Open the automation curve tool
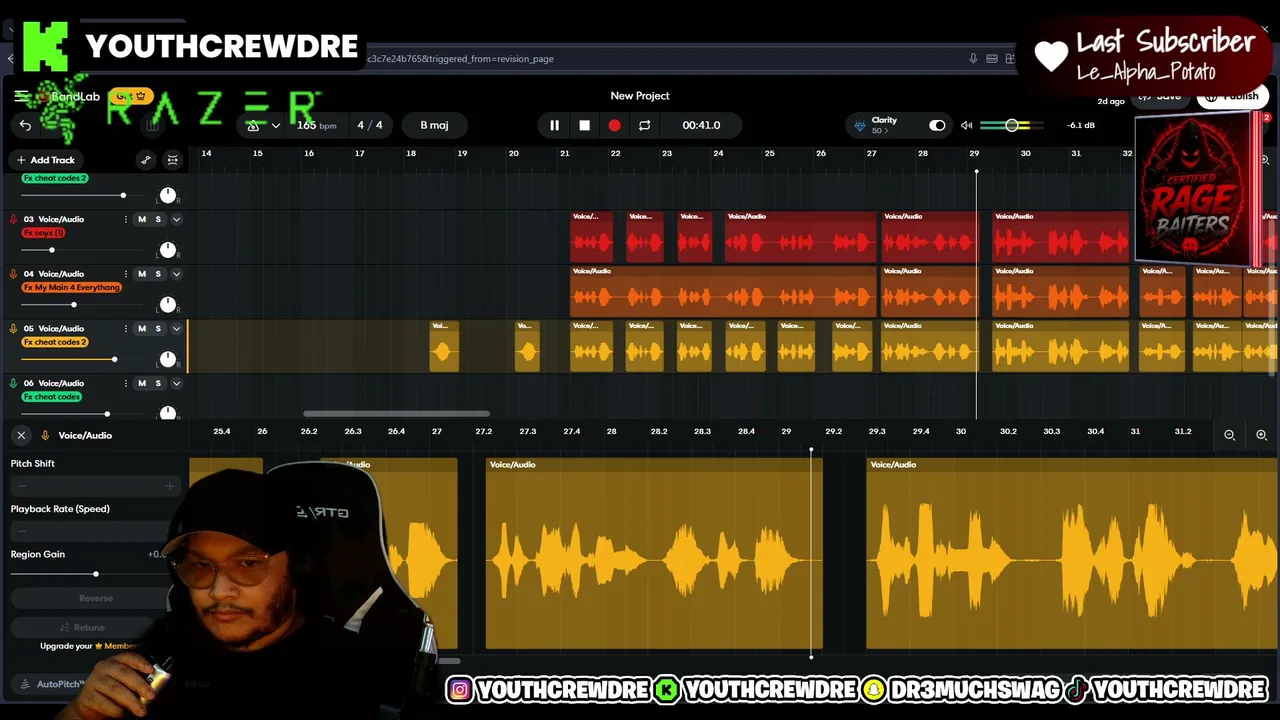Viewport: 1280px width, 720px height. coord(146,160)
